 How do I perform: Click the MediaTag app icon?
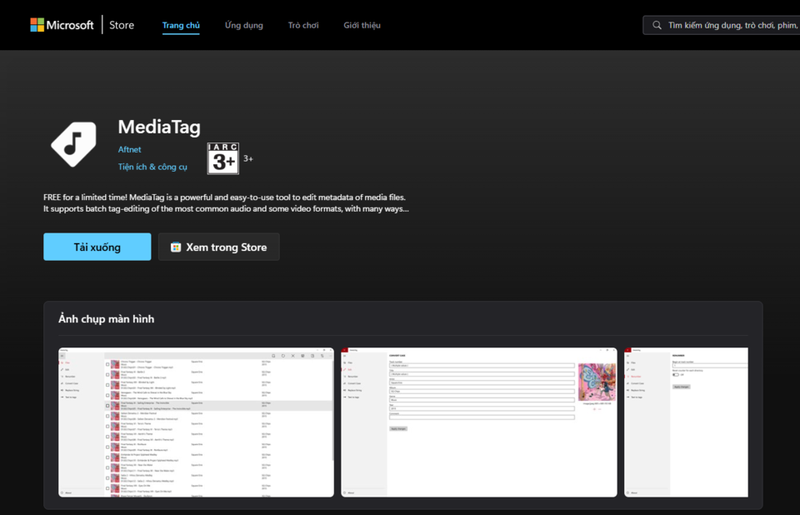[x=74, y=144]
